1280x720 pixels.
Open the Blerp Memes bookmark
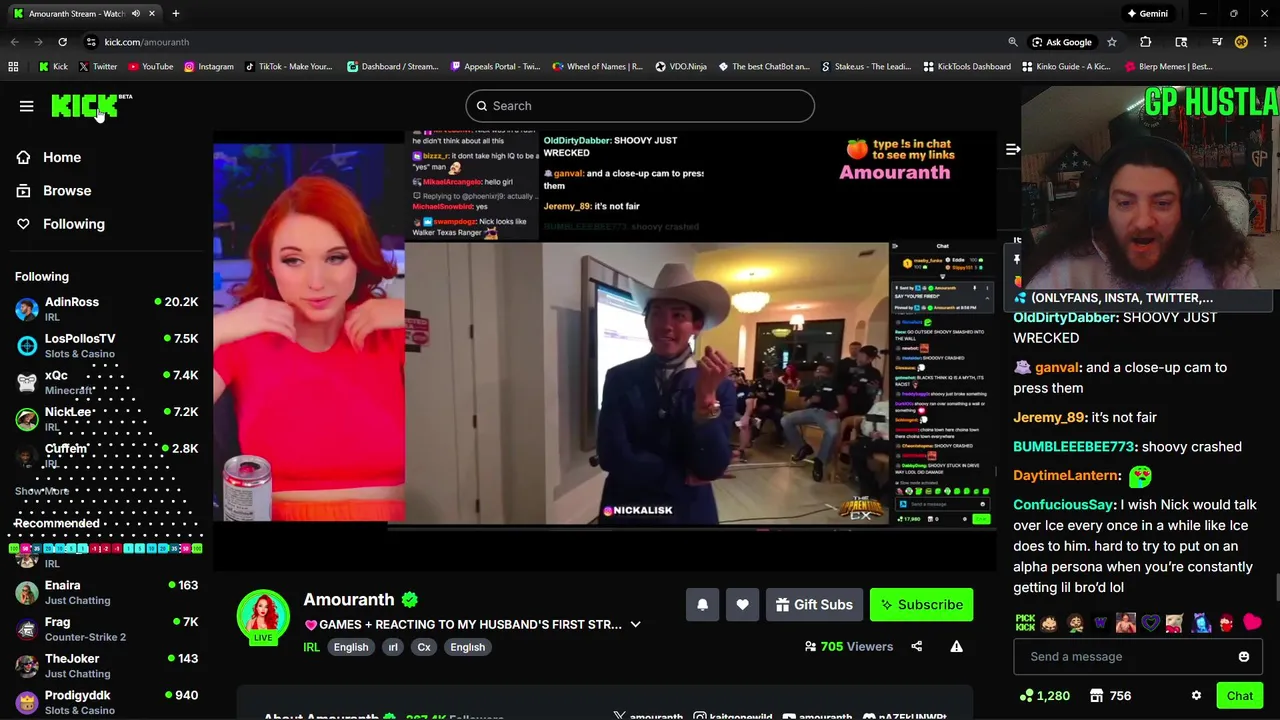click(x=1169, y=67)
